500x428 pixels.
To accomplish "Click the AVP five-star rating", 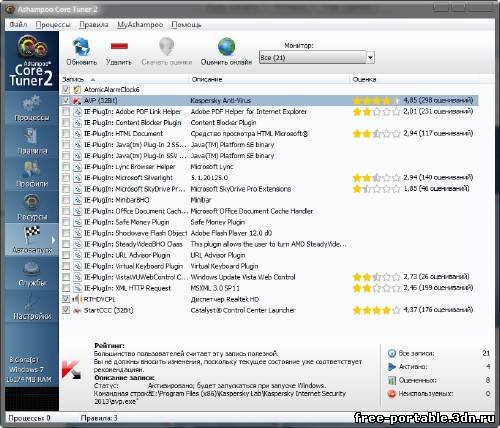I will tap(376, 100).
